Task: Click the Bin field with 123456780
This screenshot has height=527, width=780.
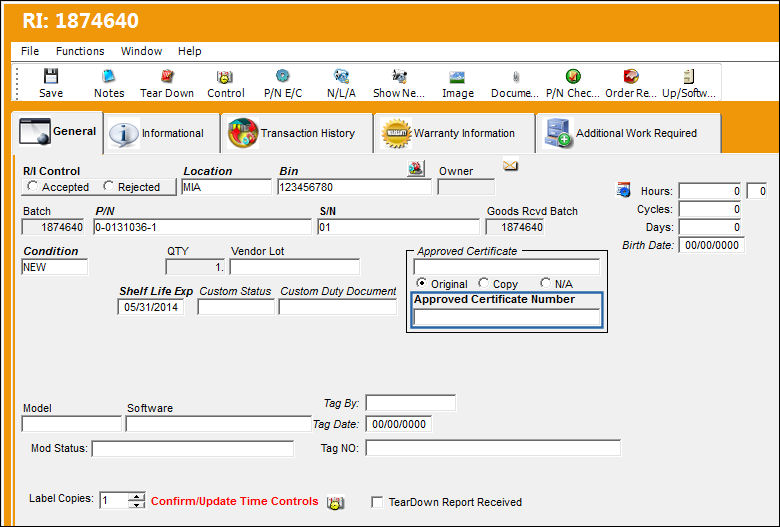Action: coord(354,187)
